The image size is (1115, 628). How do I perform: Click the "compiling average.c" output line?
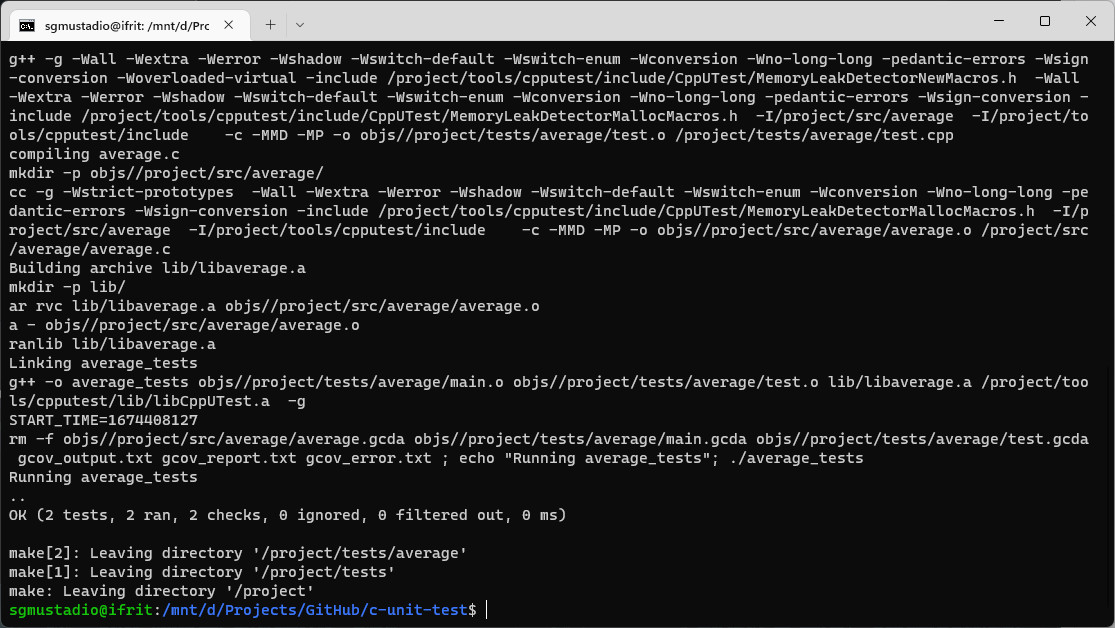tap(90, 154)
